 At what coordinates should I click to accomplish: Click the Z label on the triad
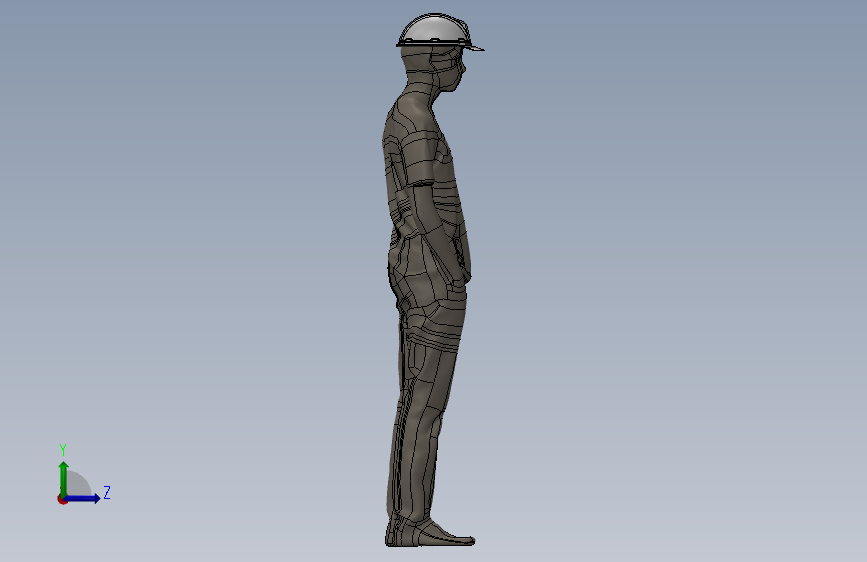(x=107, y=492)
